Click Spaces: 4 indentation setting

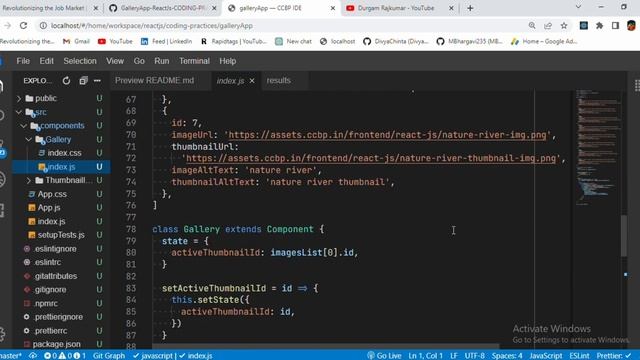[x=507, y=356]
